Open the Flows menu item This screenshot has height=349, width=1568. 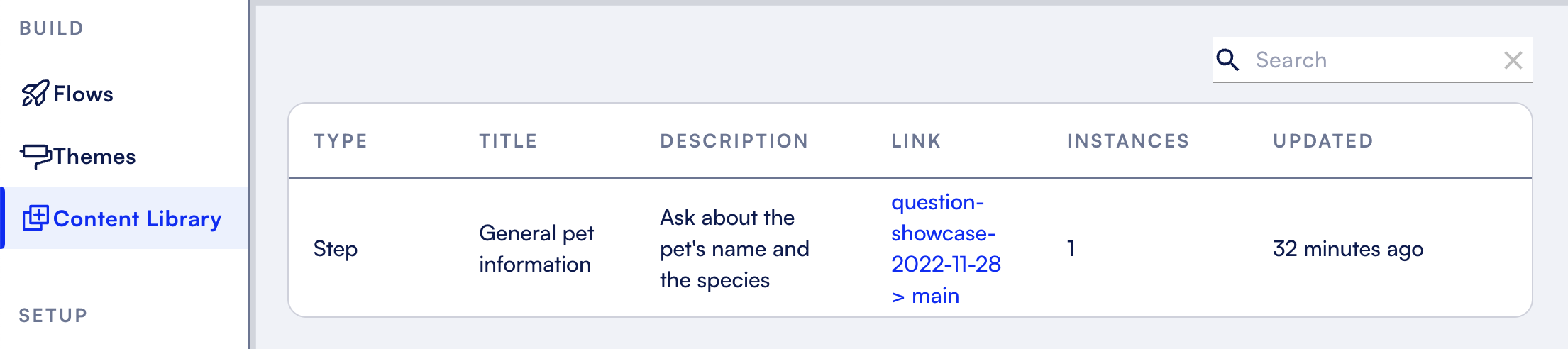tap(83, 94)
